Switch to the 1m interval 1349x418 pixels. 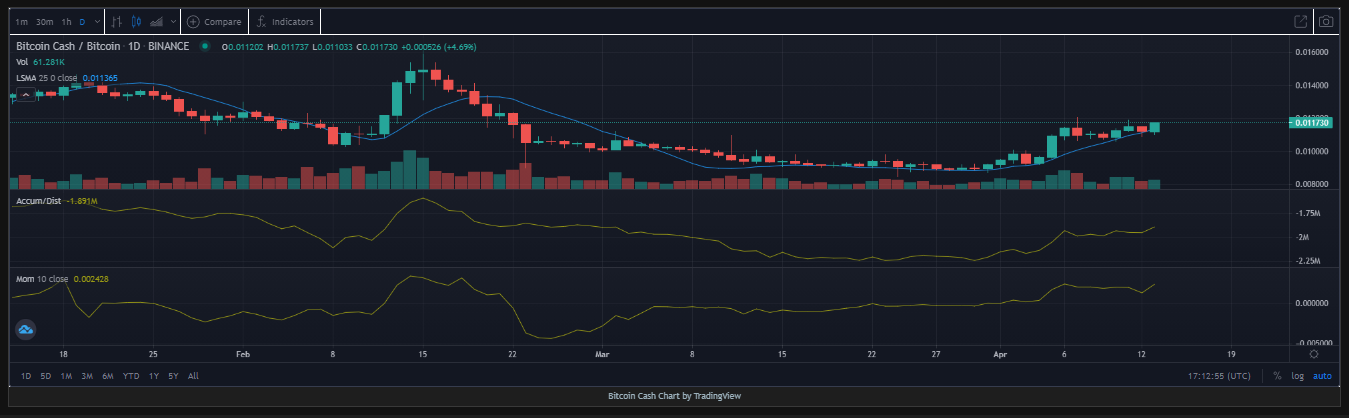click(x=22, y=21)
